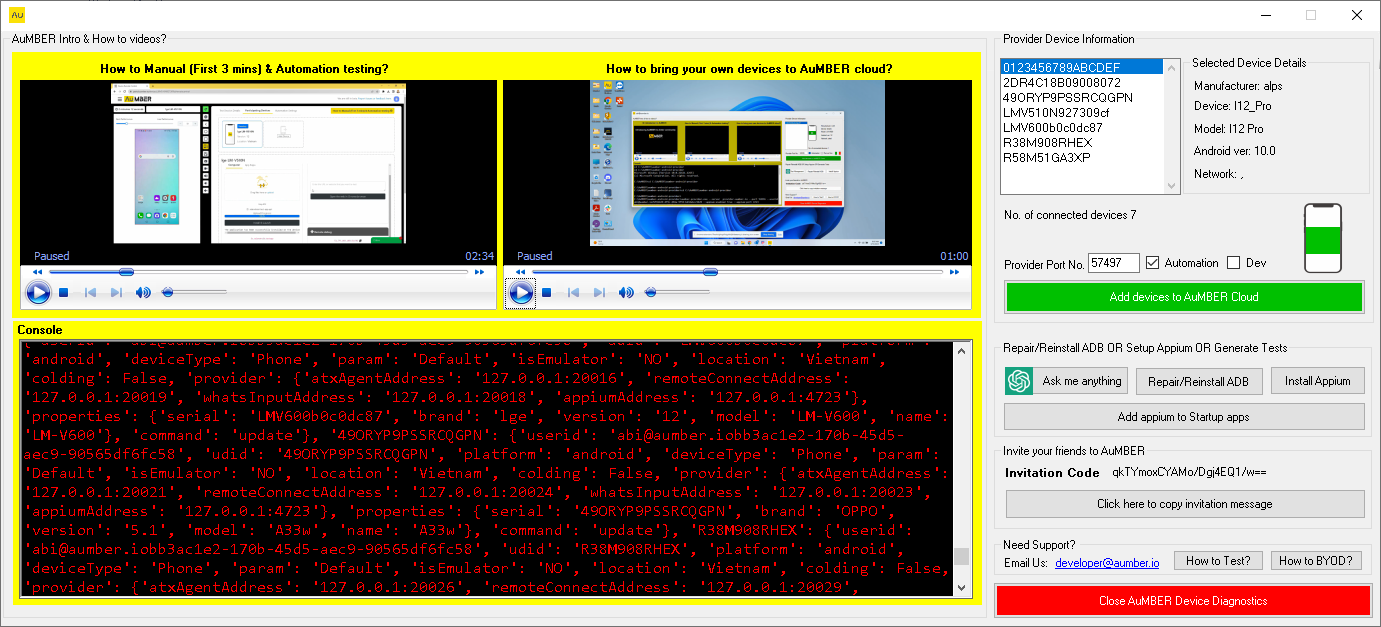The width and height of the screenshot is (1381, 627).
Task: Stop the right video player
Action: tap(546, 293)
